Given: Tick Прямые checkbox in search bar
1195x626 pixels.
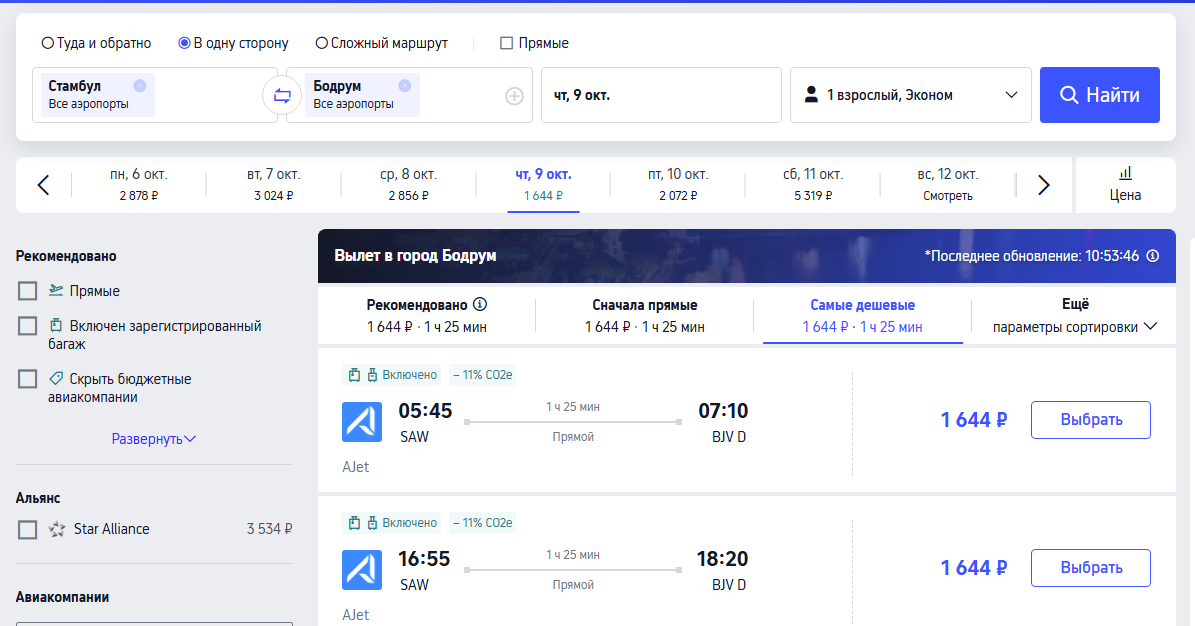Looking at the screenshot, I should pyautogui.click(x=506, y=43).
